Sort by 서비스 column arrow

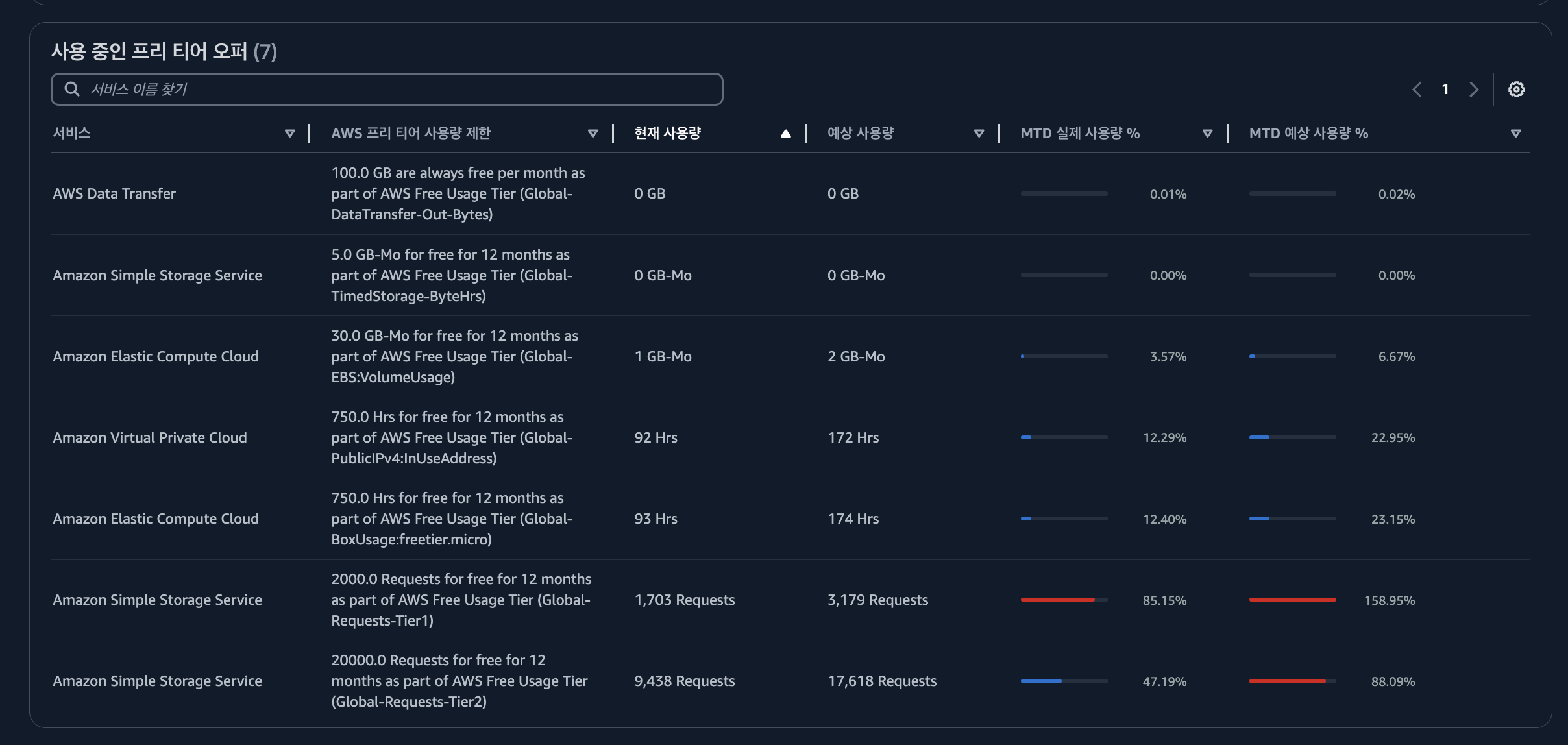point(290,133)
